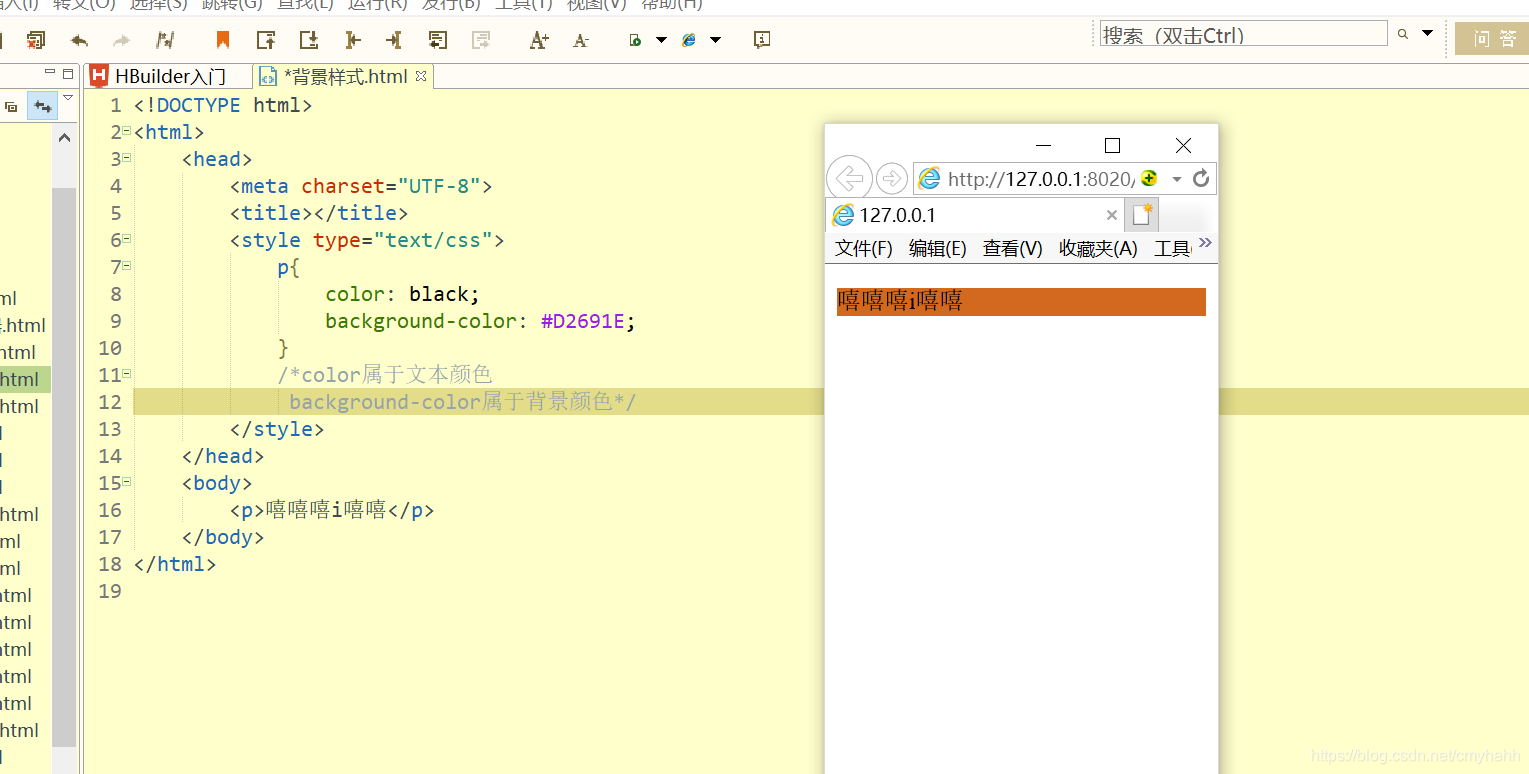Open the IE address bar history dropdown
This screenshot has width=1529, height=774.
tap(1177, 179)
